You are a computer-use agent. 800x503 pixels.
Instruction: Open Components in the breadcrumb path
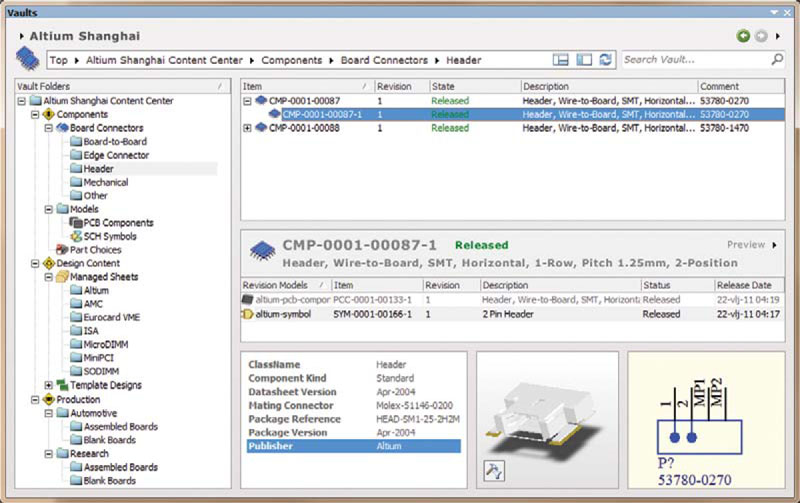[292, 60]
